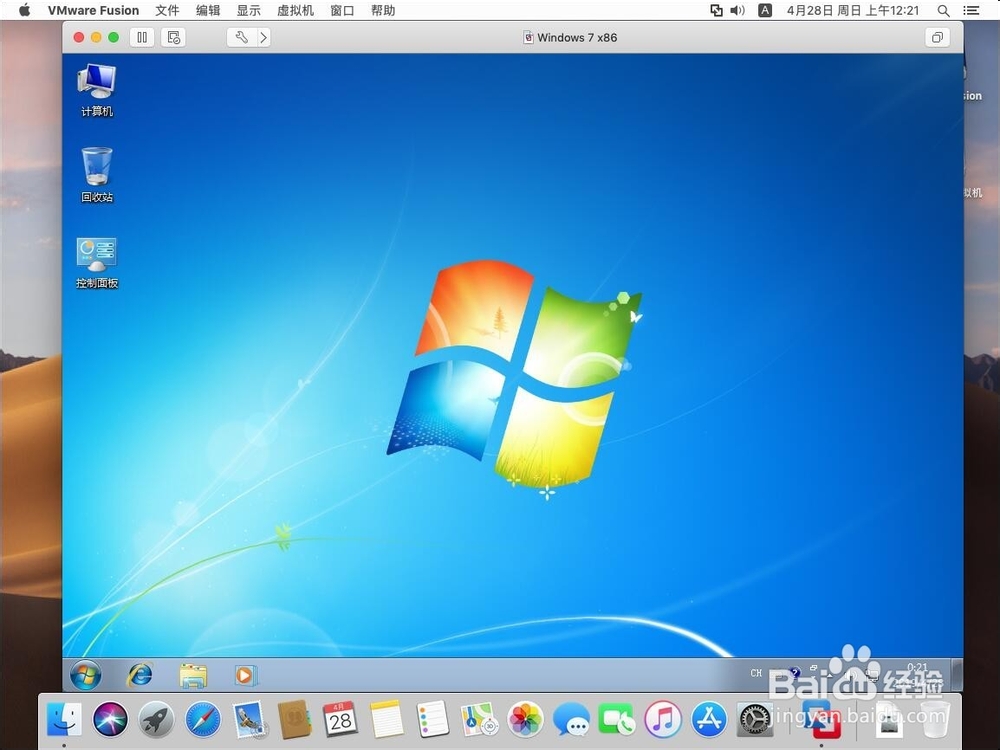Open the 帮助 menu

383,10
